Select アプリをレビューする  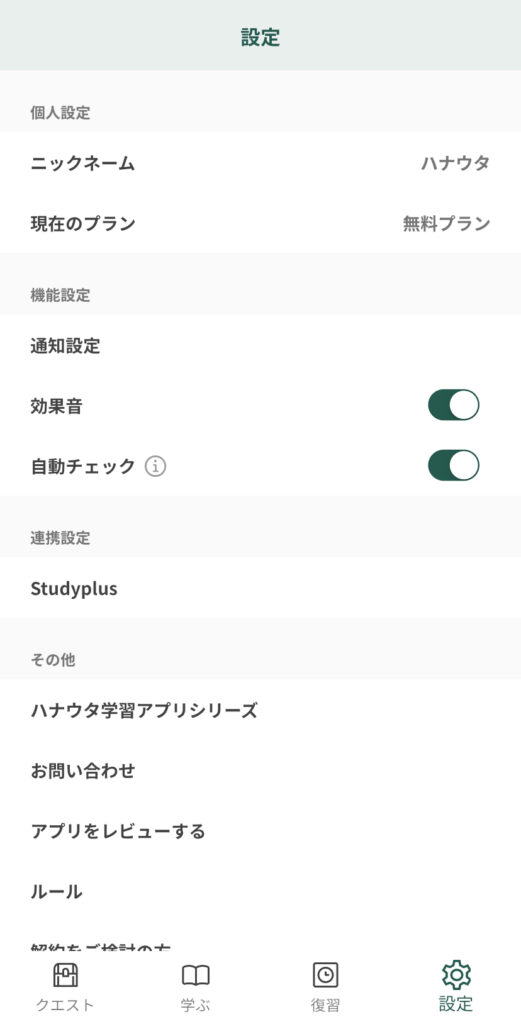(260, 831)
